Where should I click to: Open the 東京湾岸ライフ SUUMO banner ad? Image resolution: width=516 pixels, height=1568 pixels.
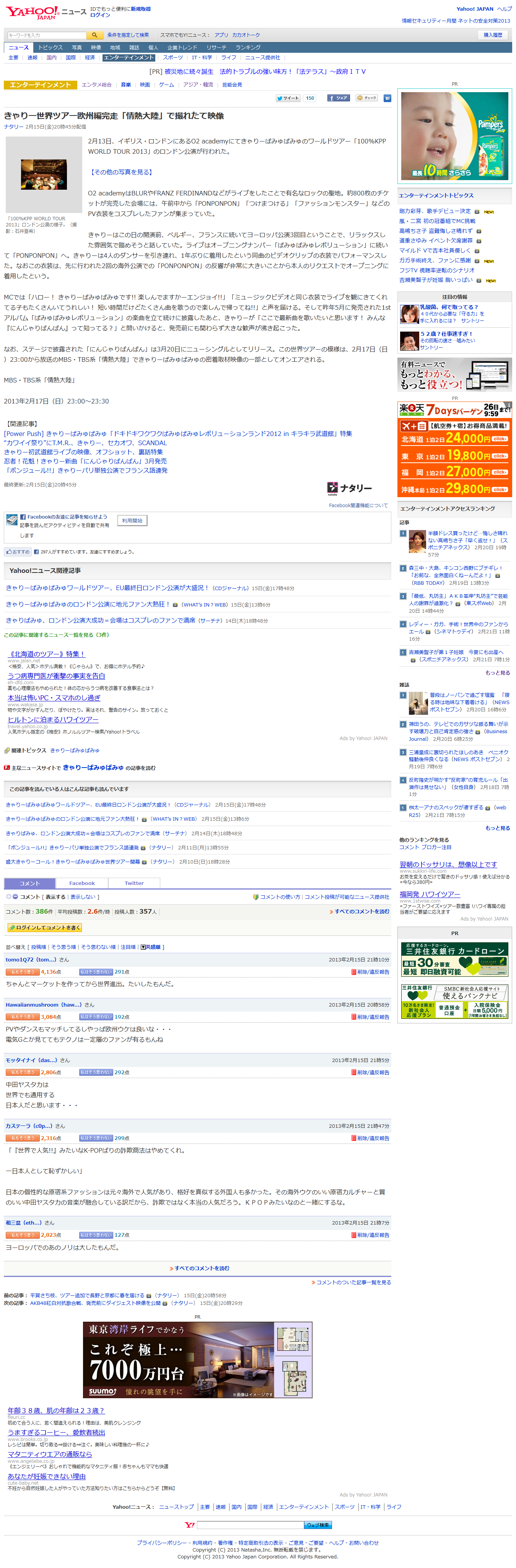[x=197, y=1359]
